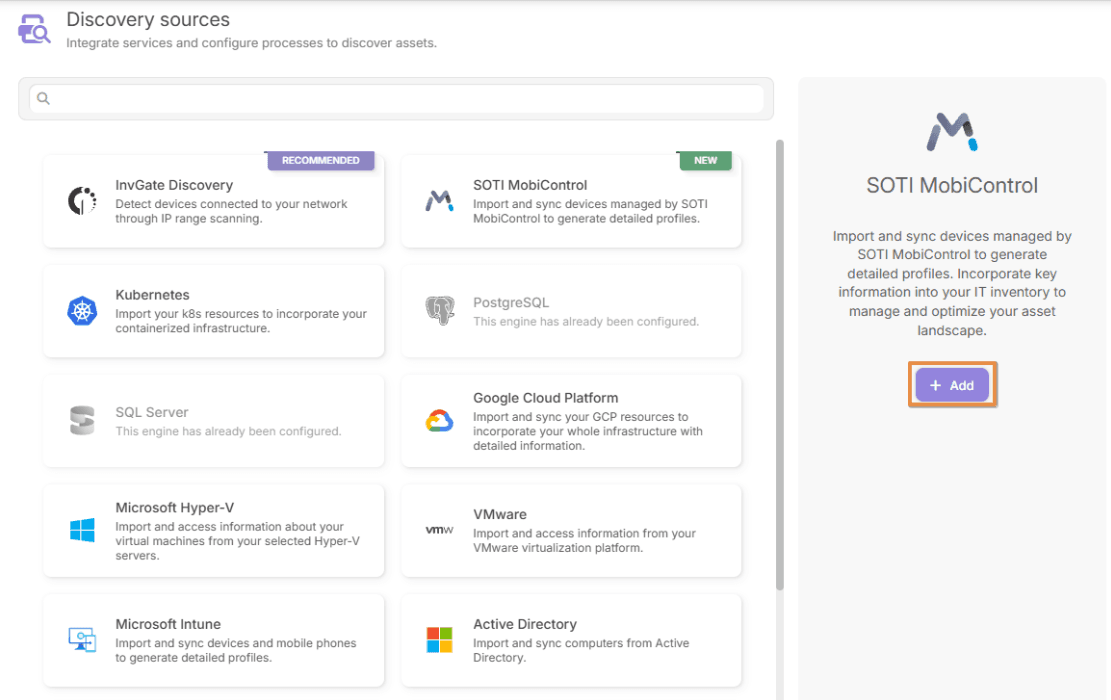This screenshot has width=1111, height=700.
Task: Click the Discovery sources header icon
Action: pyautogui.click(x=34, y=29)
